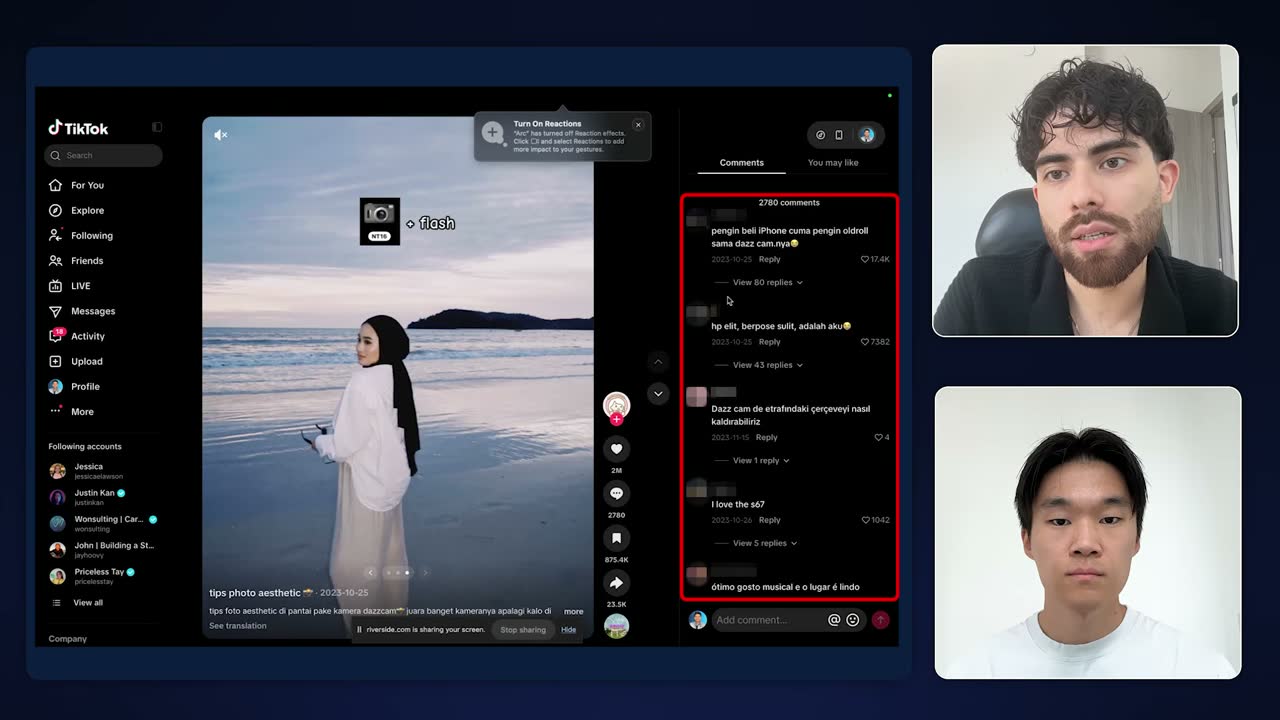The image size is (1280, 720).
Task: Click the TikTok logo
Action: 79,128
